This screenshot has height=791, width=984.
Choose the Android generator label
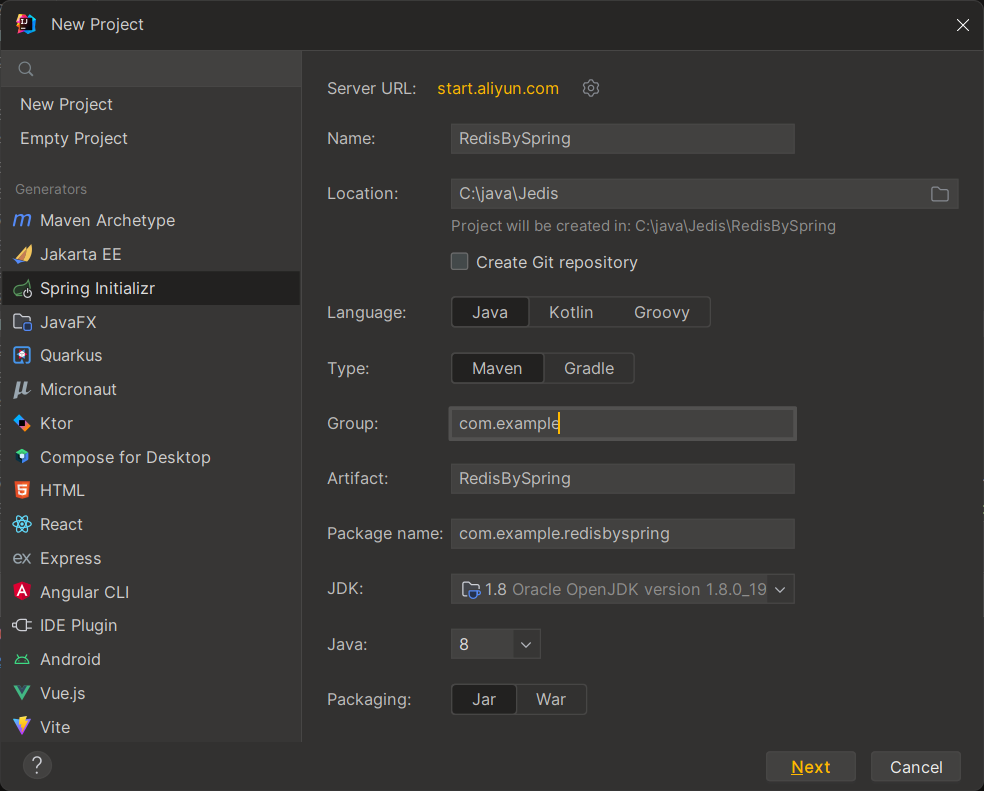point(70,659)
